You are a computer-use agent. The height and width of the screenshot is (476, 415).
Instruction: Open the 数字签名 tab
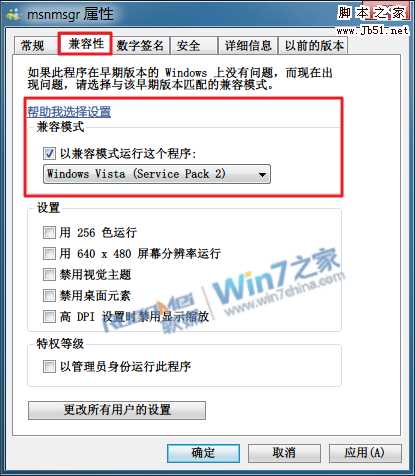[x=140, y=45]
